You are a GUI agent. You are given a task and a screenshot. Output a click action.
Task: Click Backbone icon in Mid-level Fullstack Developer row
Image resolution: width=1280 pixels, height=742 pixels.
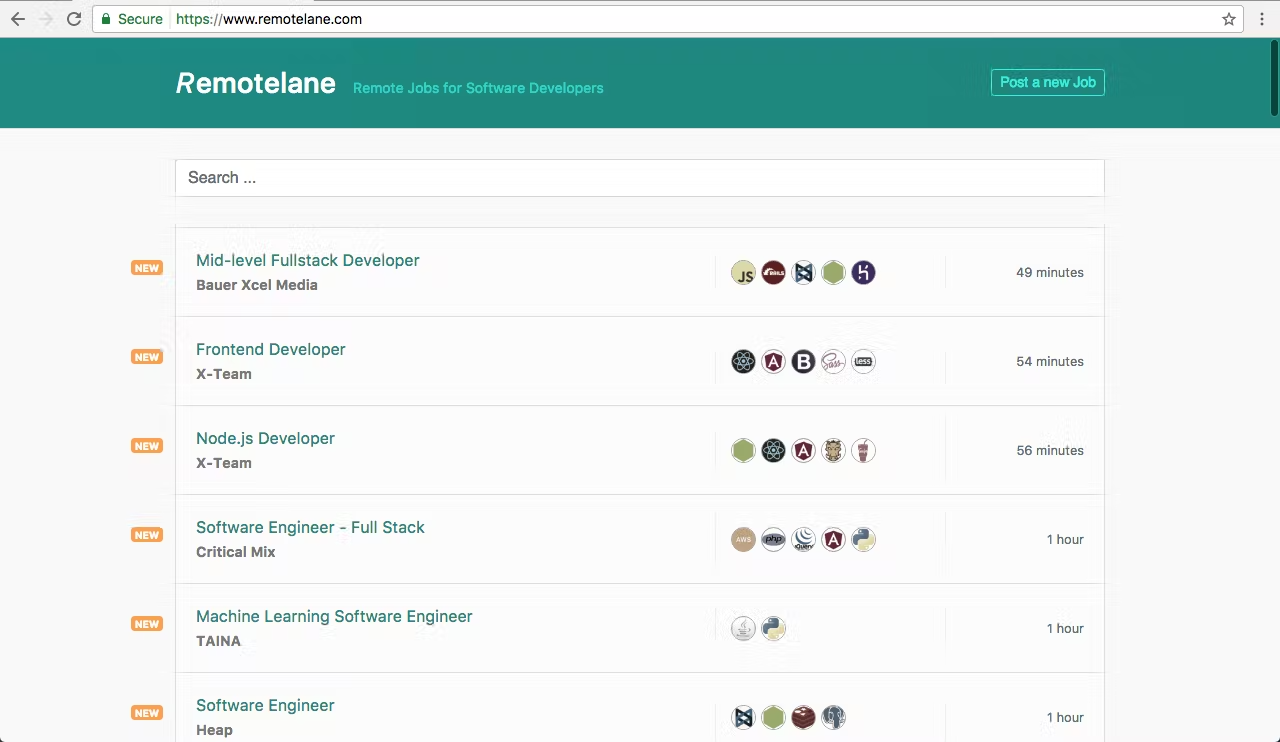[x=803, y=272]
